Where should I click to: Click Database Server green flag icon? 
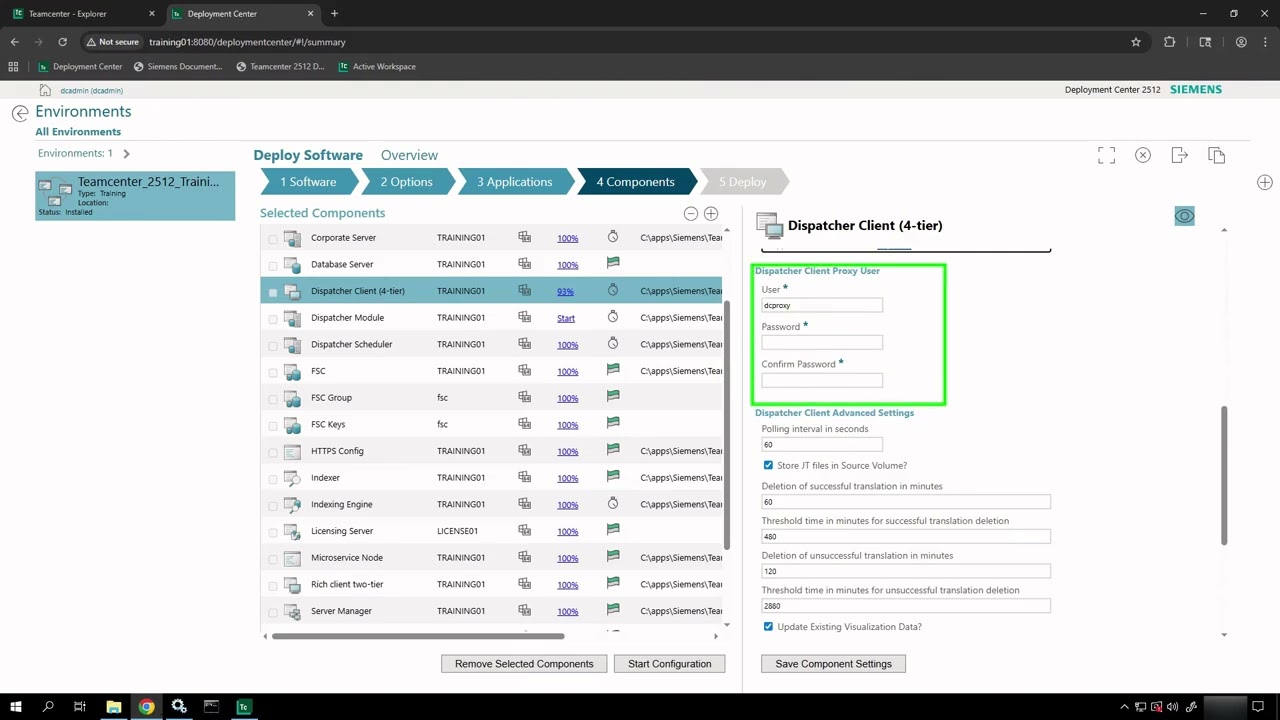click(613, 263)
